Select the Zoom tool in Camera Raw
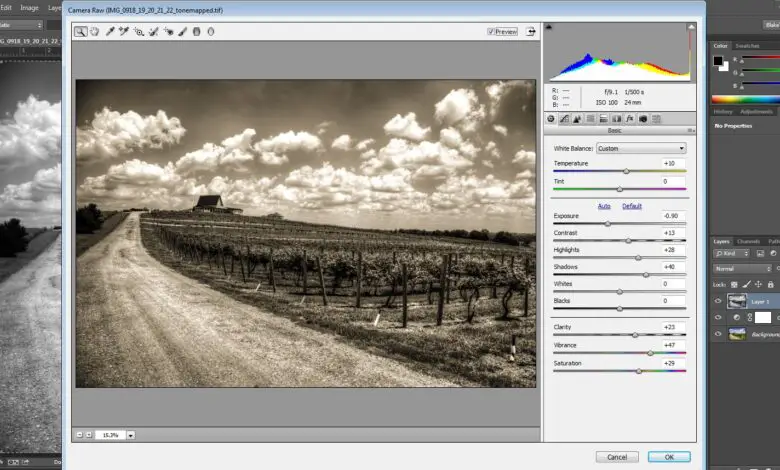The width and height of the screenshot is (780, 470). pyautogui.click(x=80, y=32)
